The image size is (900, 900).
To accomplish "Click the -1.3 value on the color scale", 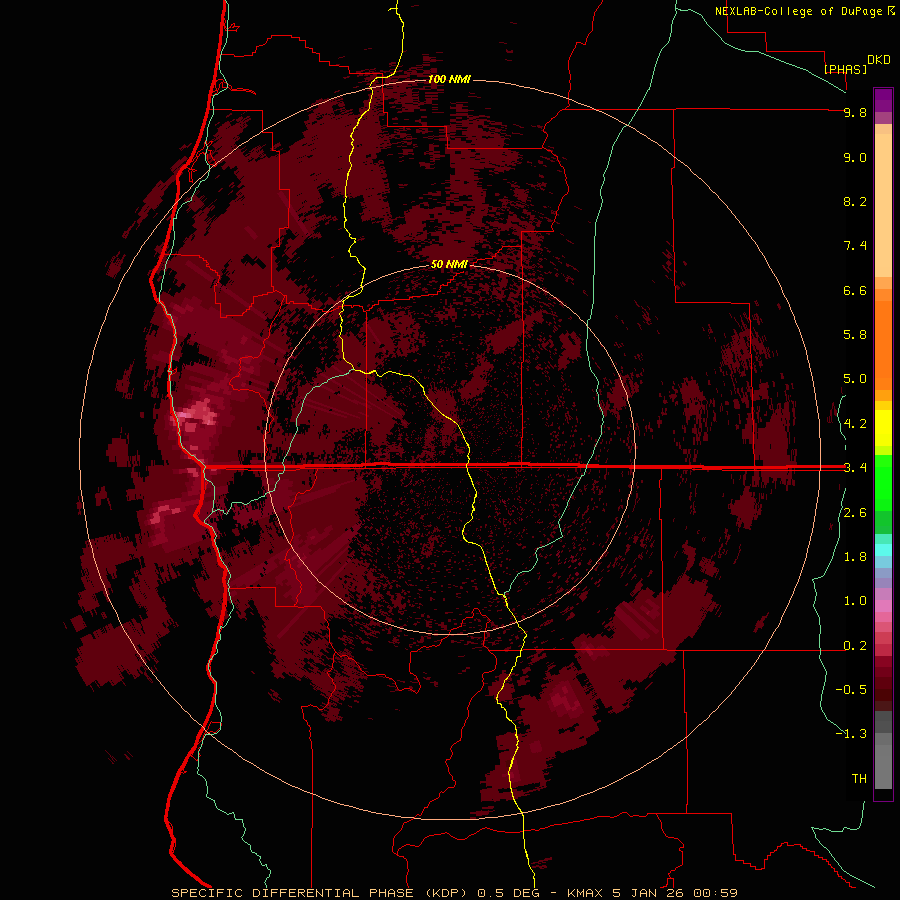I will point(851,734).
